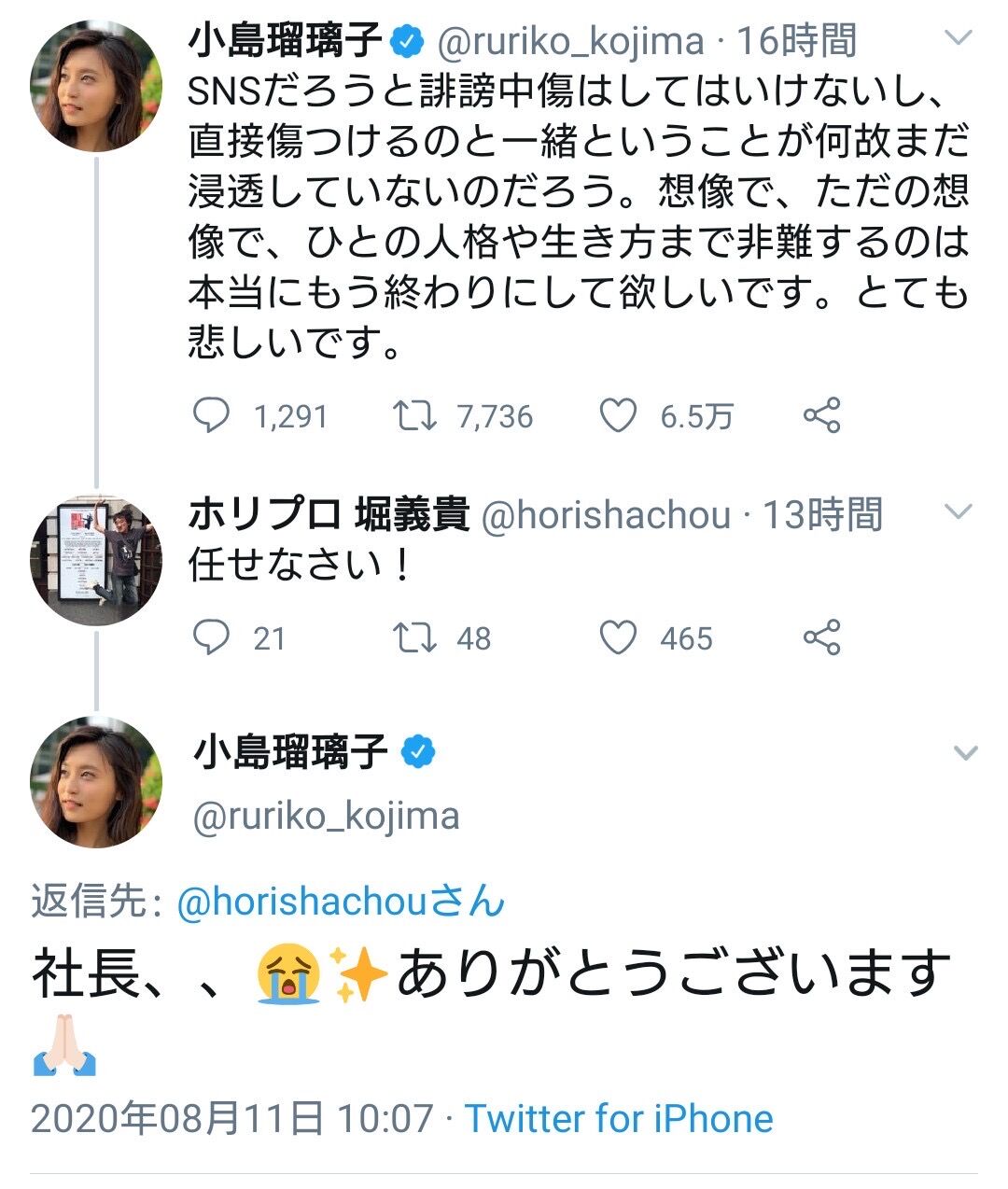
Task: Open dropdown chevron on the bottom reply tweet
Action: tap(965, 752)
